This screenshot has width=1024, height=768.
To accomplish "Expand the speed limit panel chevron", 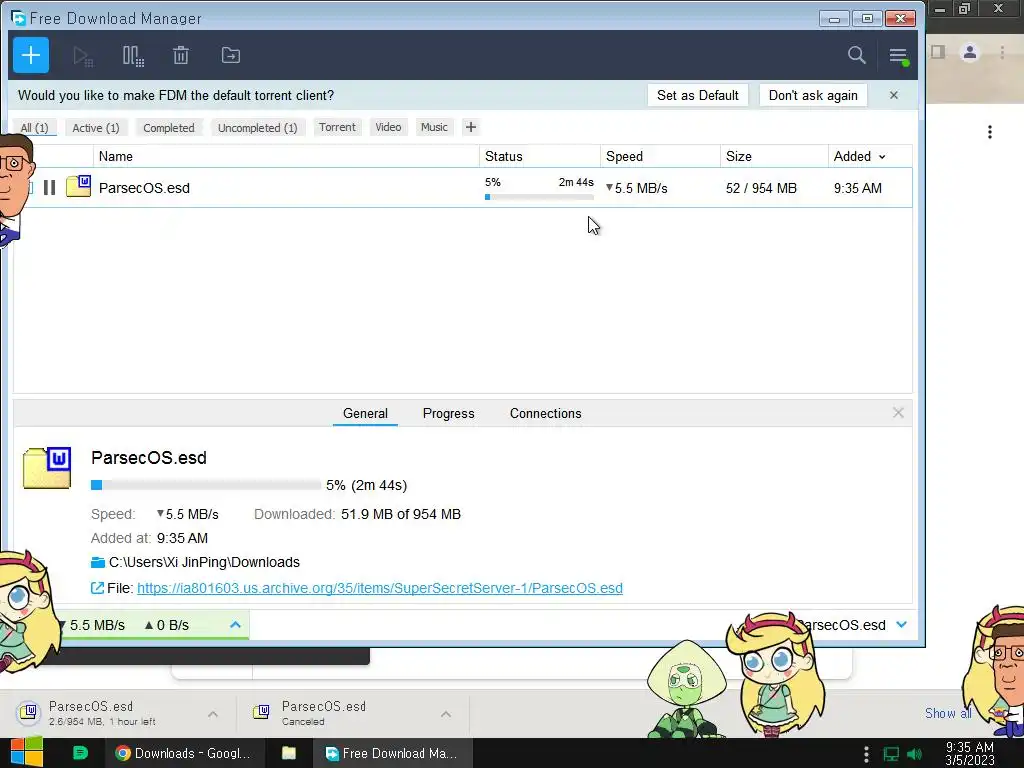I will point(235,625).
